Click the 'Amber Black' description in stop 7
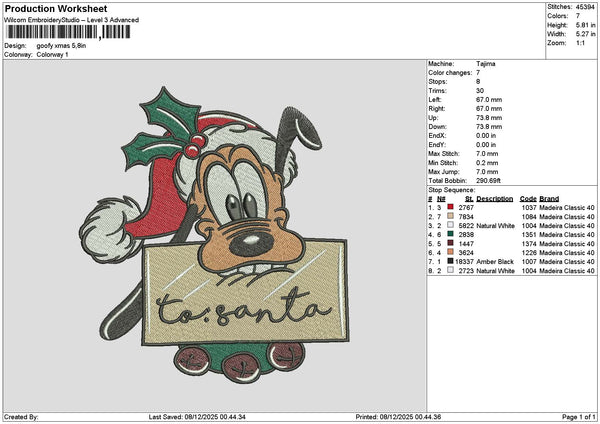The width and height of the screenshot is (600, 424). [x=495, y=262]
